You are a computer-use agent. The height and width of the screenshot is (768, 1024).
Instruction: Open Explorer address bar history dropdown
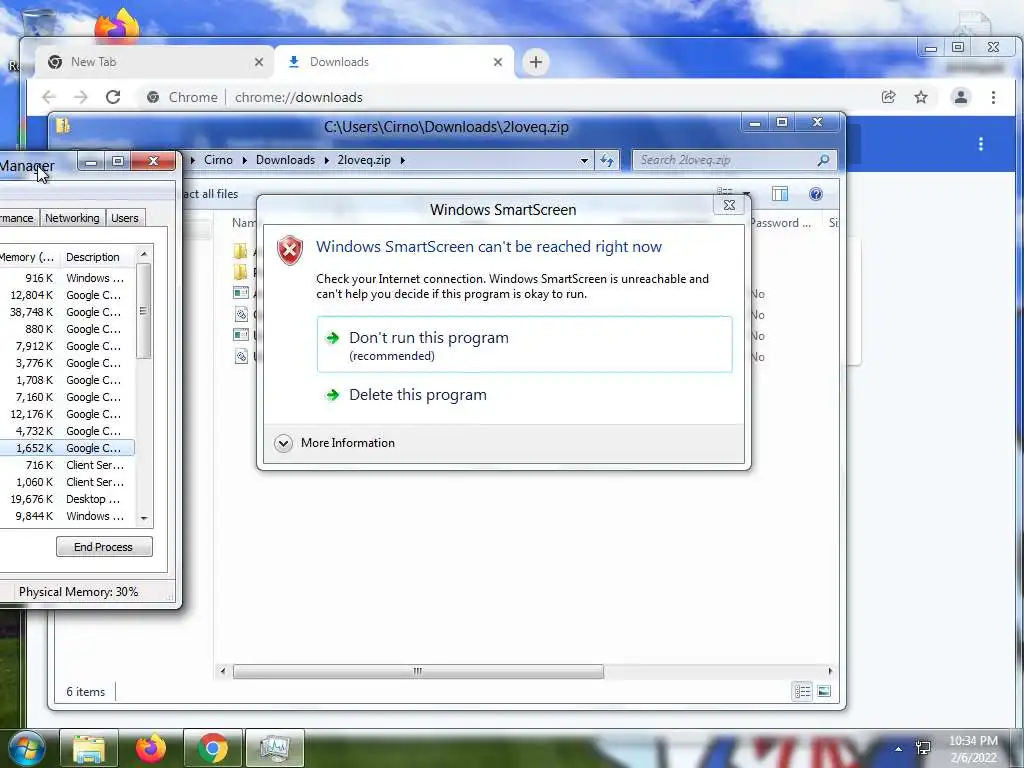coord(584,160)
